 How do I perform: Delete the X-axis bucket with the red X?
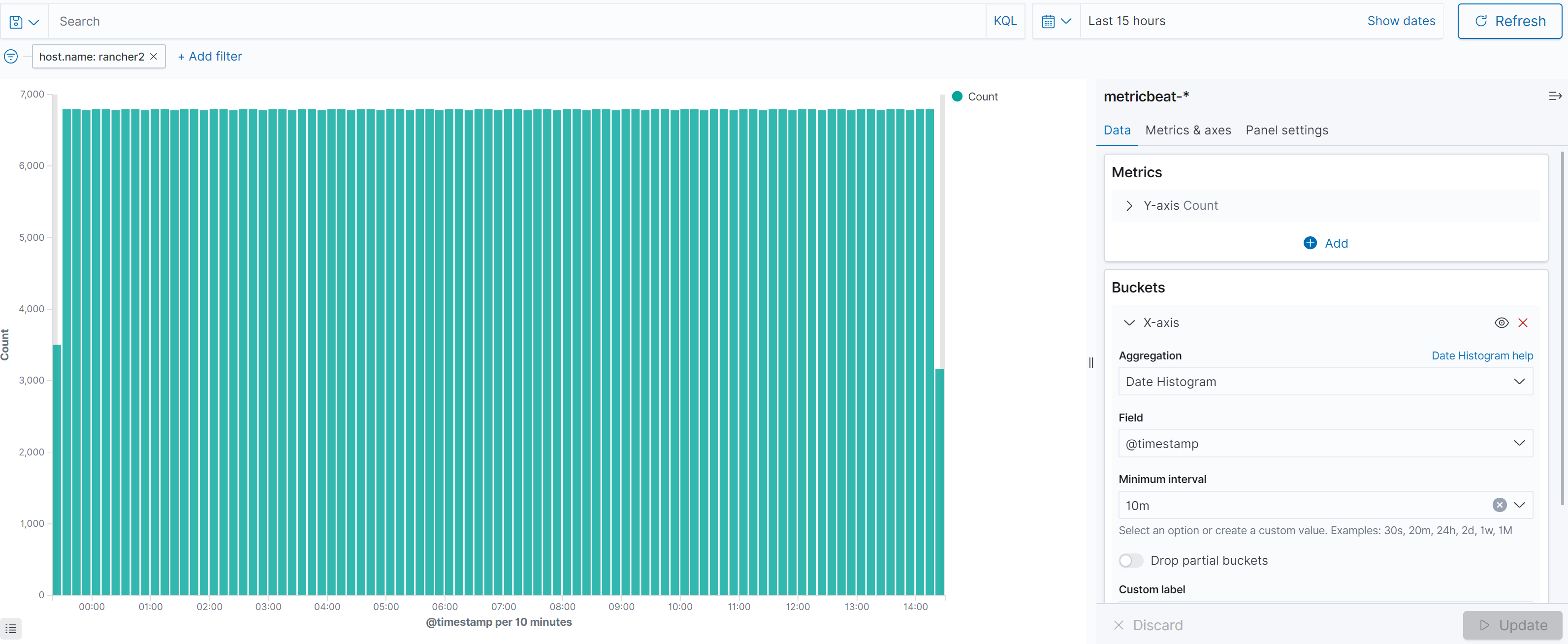(x=1524, y=322)
